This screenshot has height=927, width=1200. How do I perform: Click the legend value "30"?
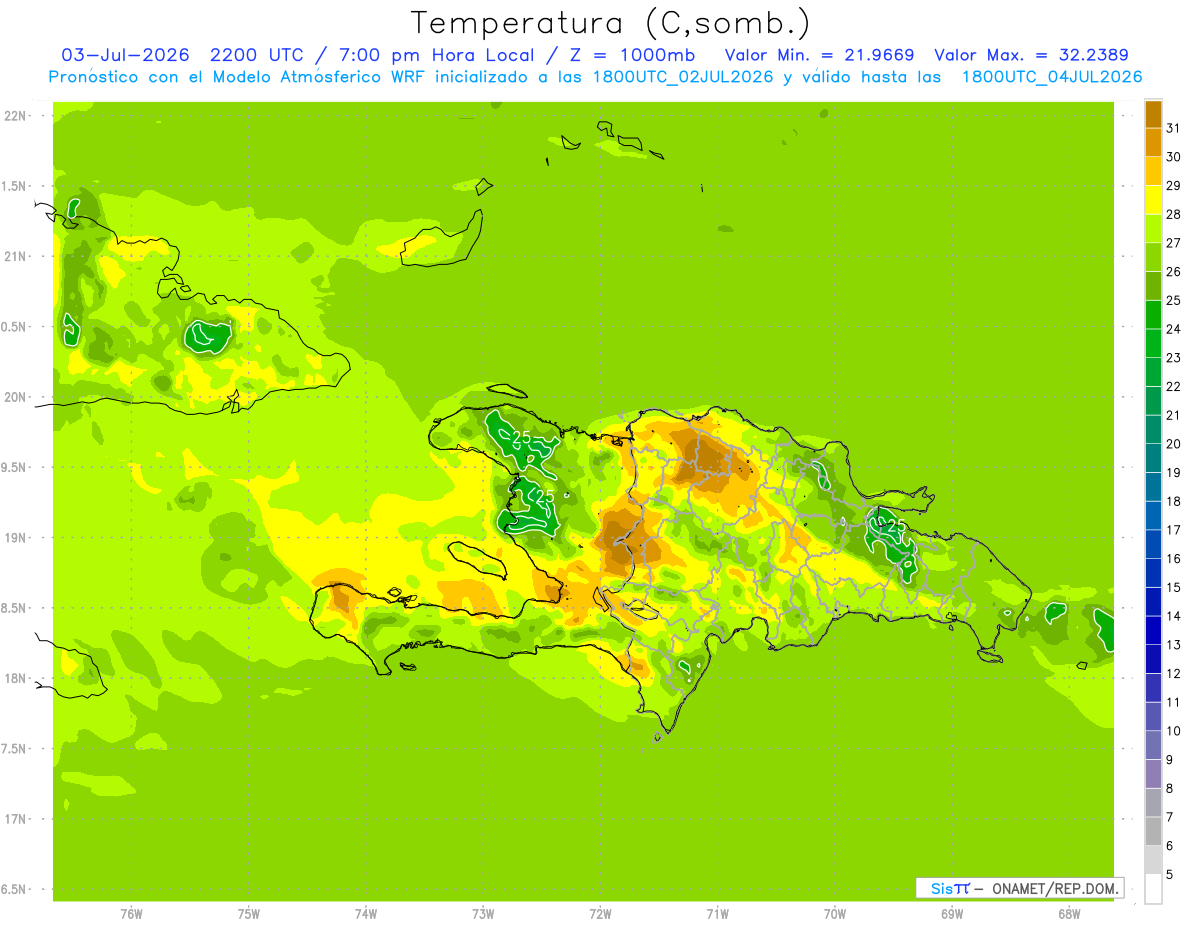tap(1174, 157)
